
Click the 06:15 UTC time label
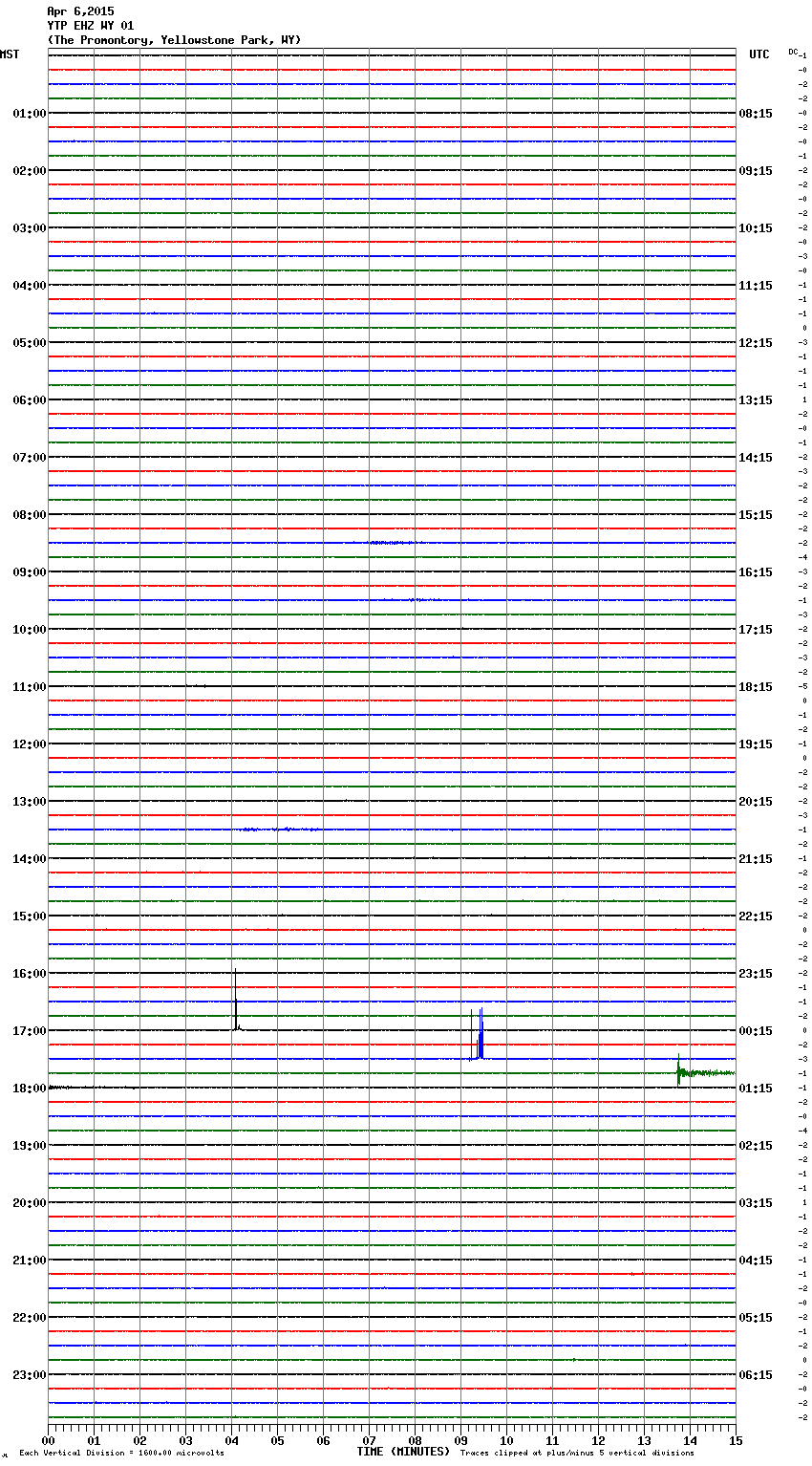(756, 1375)
